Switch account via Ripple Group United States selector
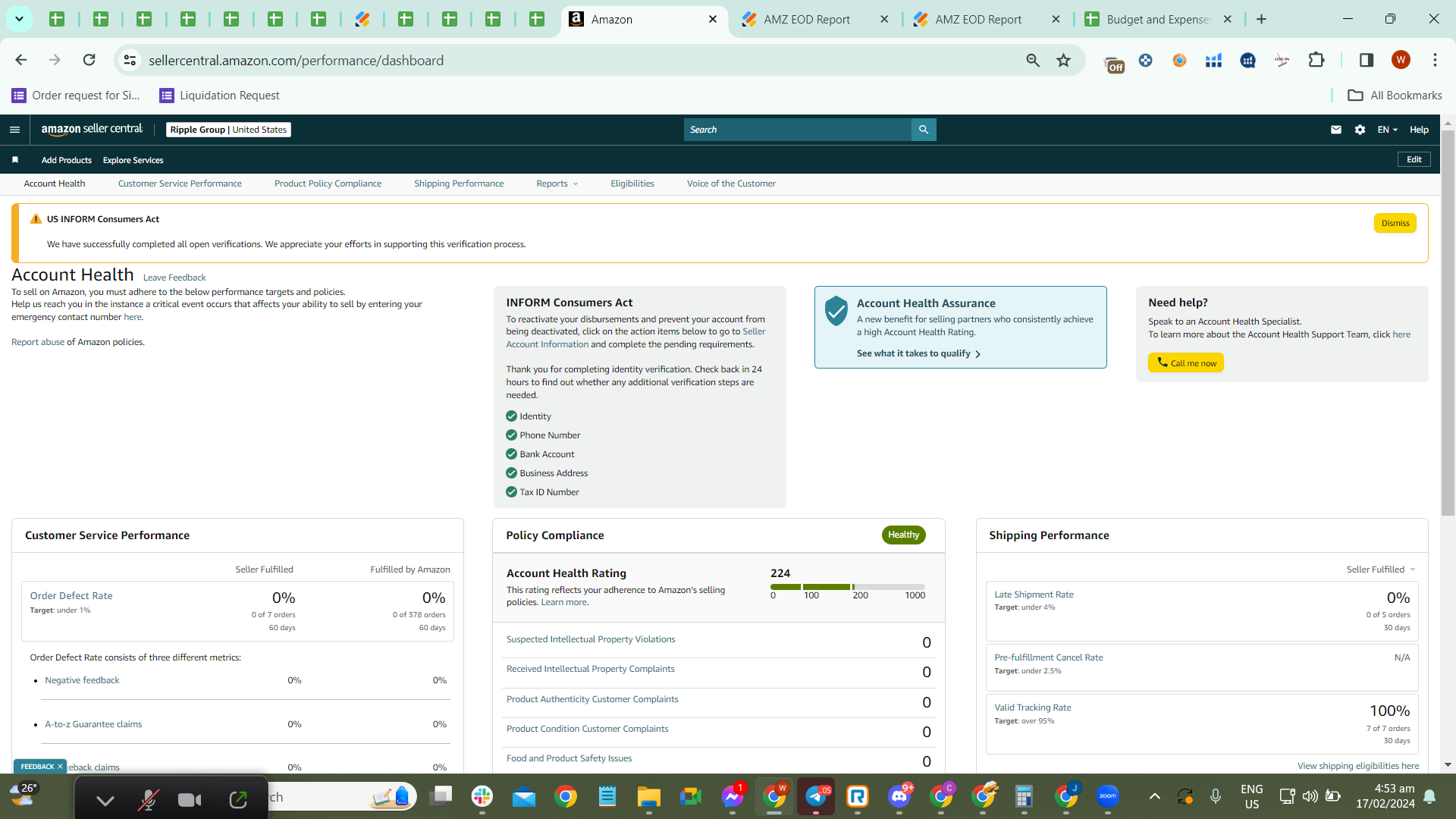This screenshot has height=819, width=1456. [x=228, y=130]
